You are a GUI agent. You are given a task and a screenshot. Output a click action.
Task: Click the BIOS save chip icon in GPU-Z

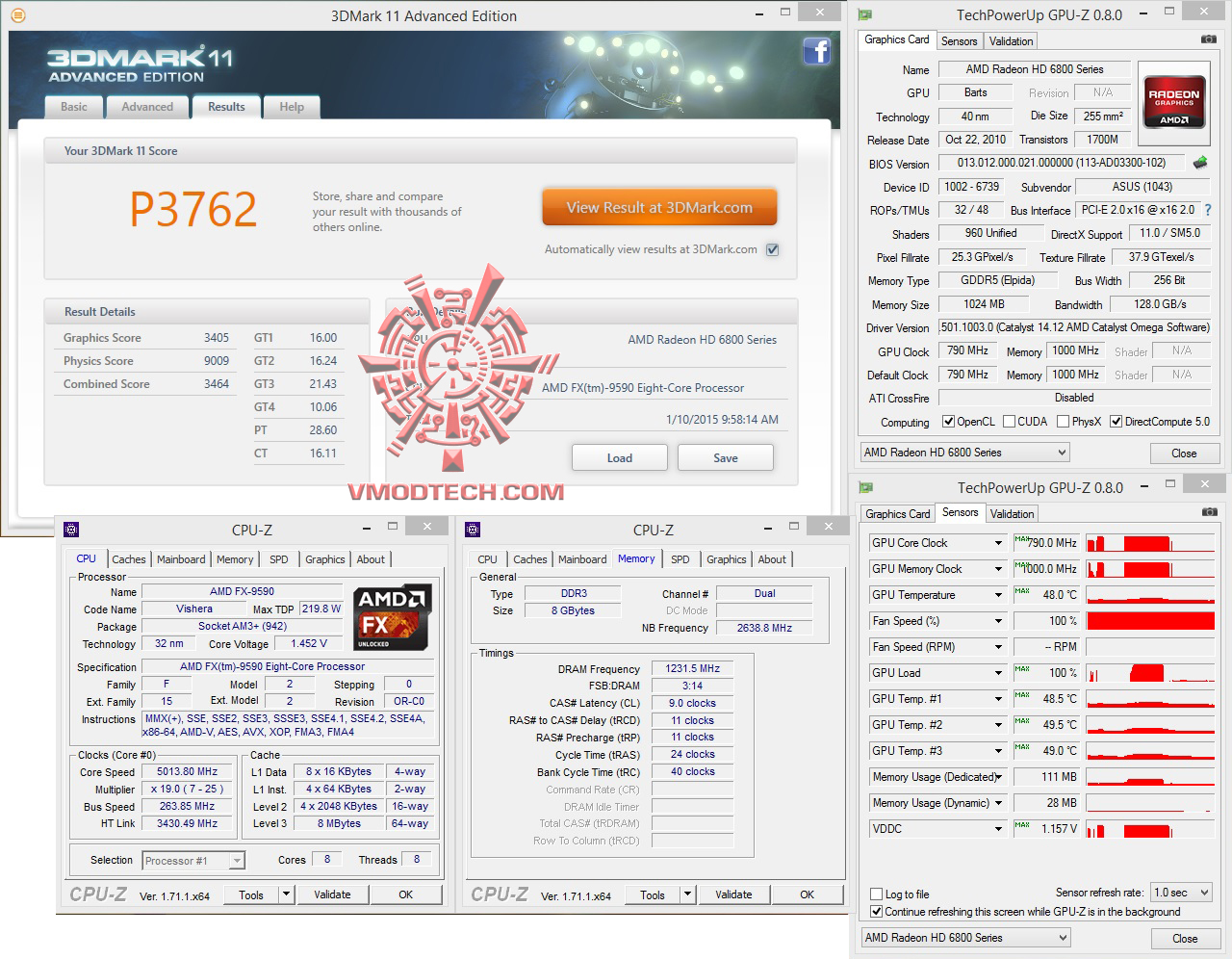tap(1200, 163)
